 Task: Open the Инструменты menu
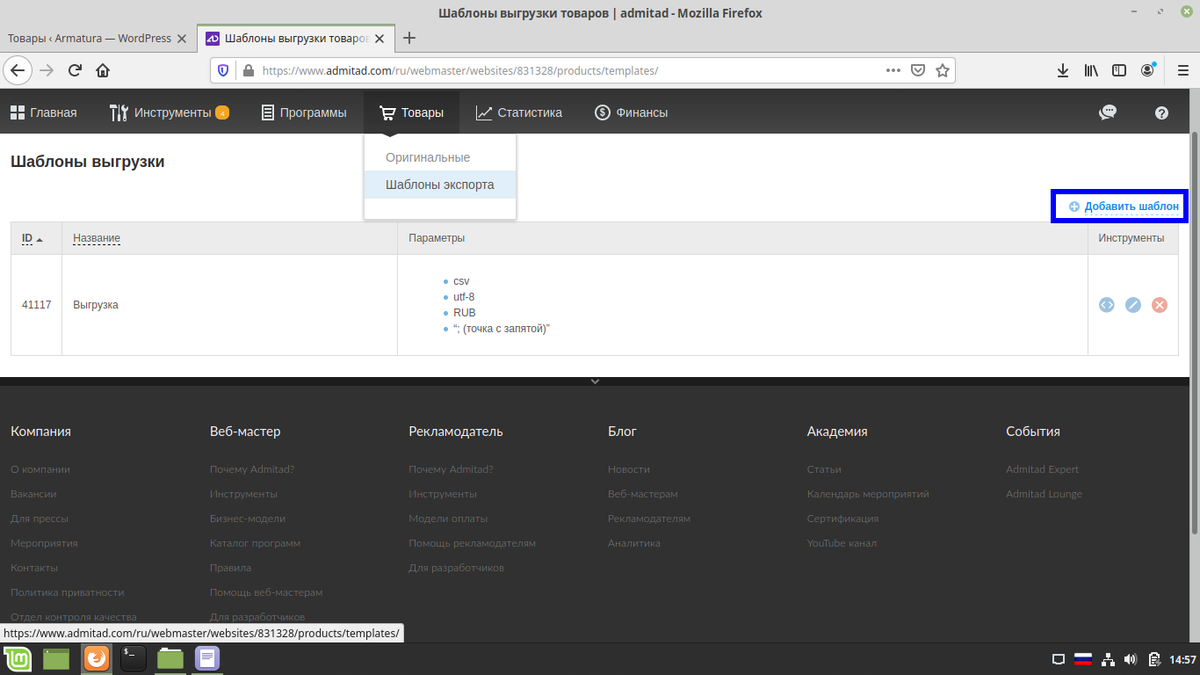tap(169, 112)
